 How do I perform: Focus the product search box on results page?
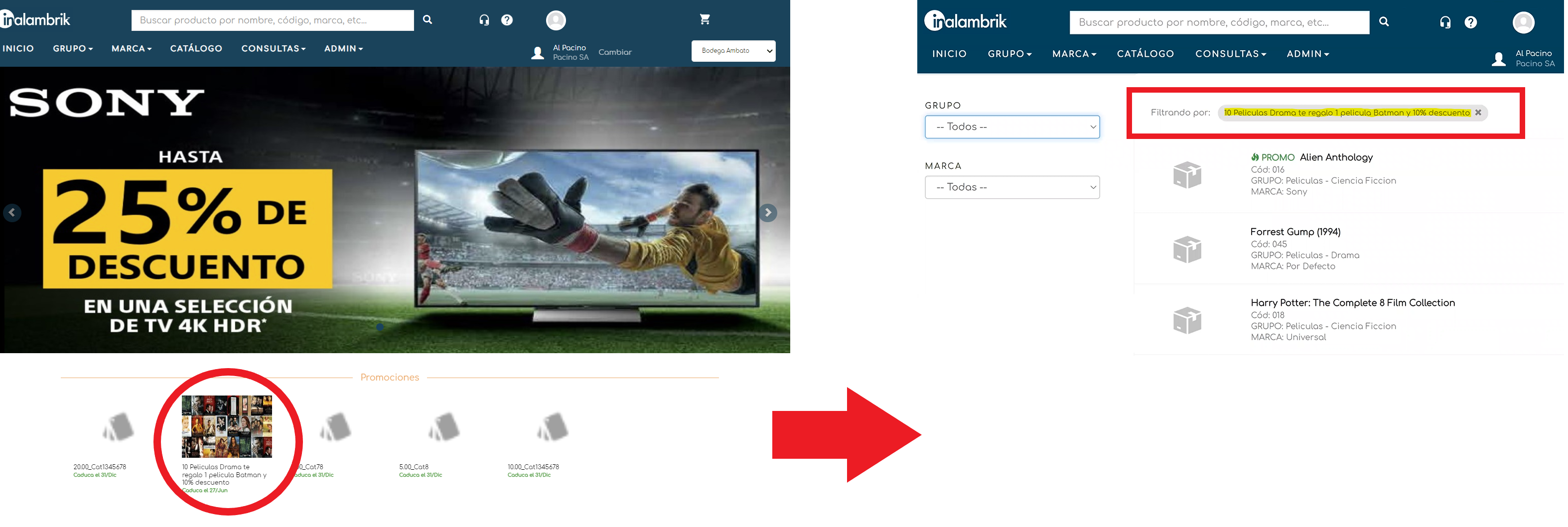coord(1219,22)
